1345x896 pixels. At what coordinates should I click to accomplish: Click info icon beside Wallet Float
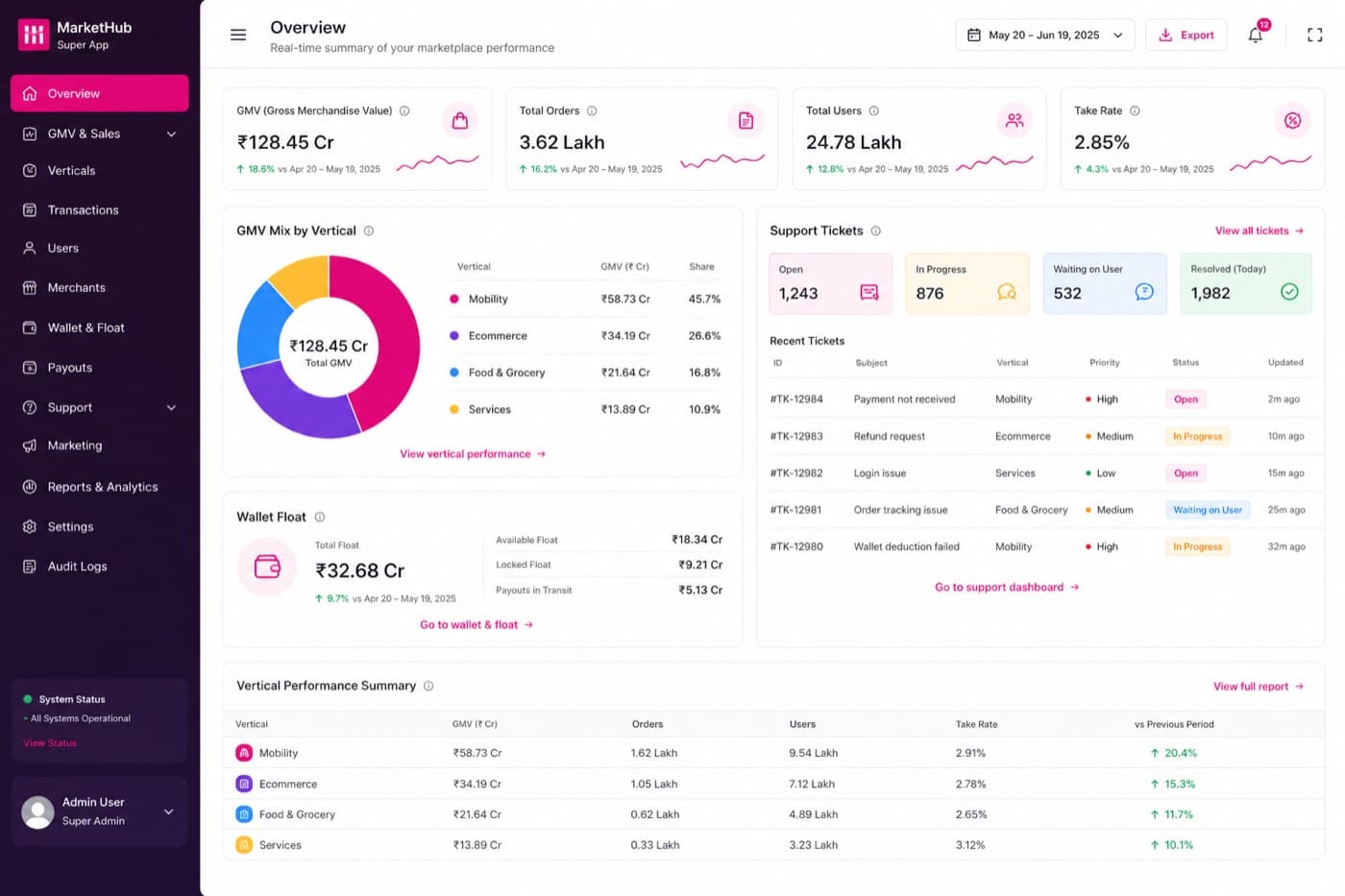click(320, 517)
